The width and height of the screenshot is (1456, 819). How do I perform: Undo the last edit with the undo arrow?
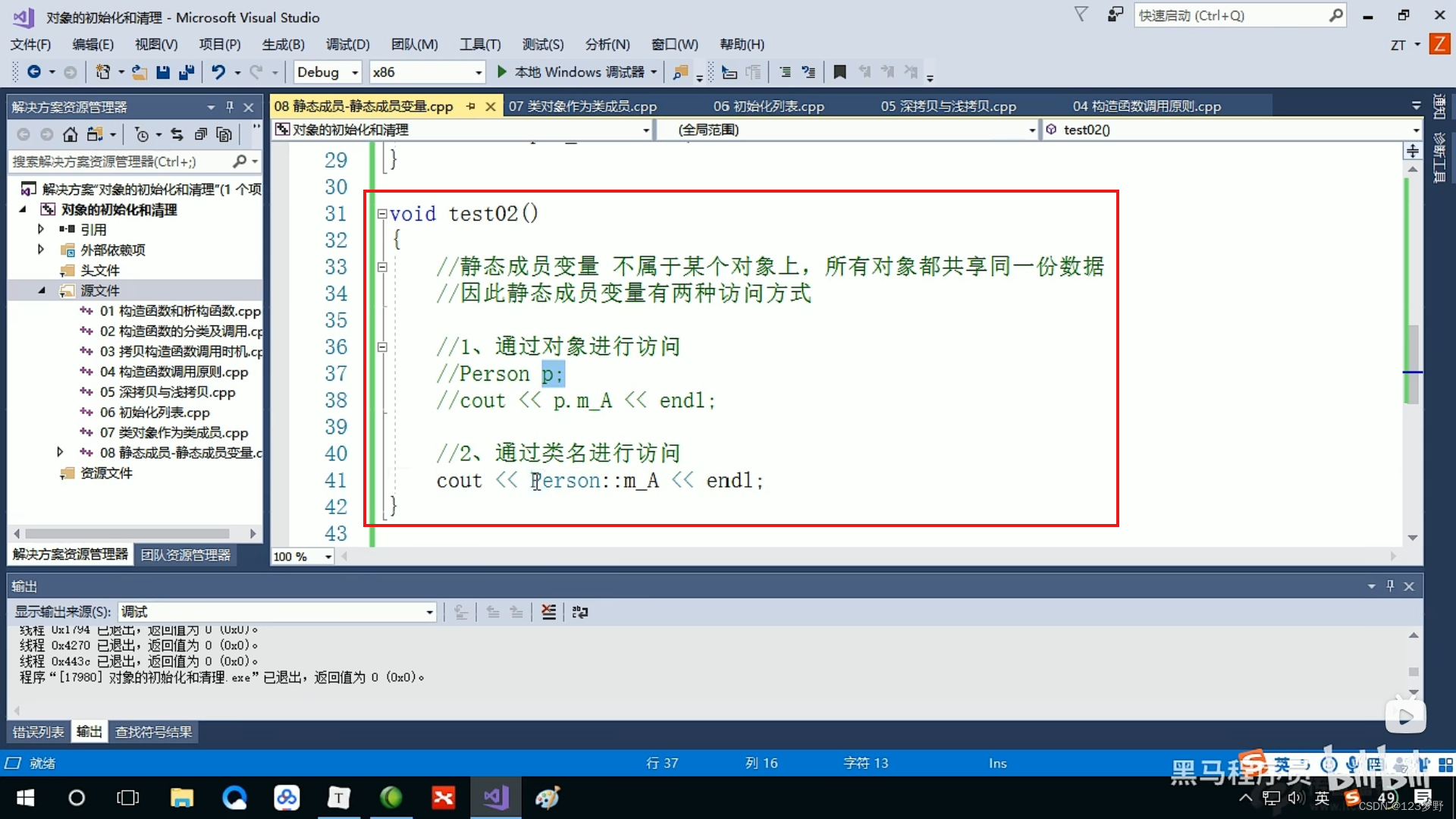coord(218,72)
